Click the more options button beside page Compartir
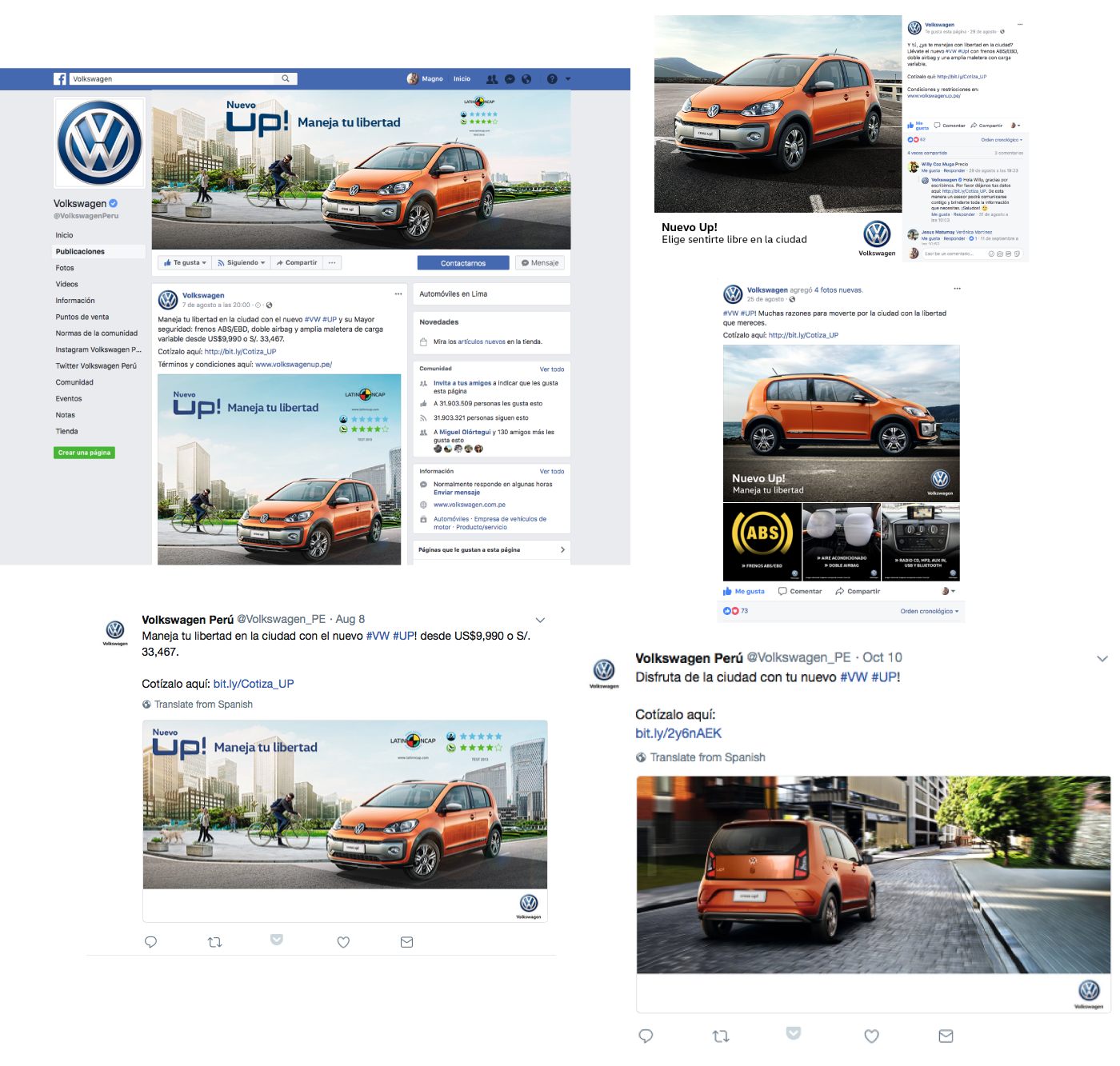1120x1066 pixels. (x=332, y=262)
